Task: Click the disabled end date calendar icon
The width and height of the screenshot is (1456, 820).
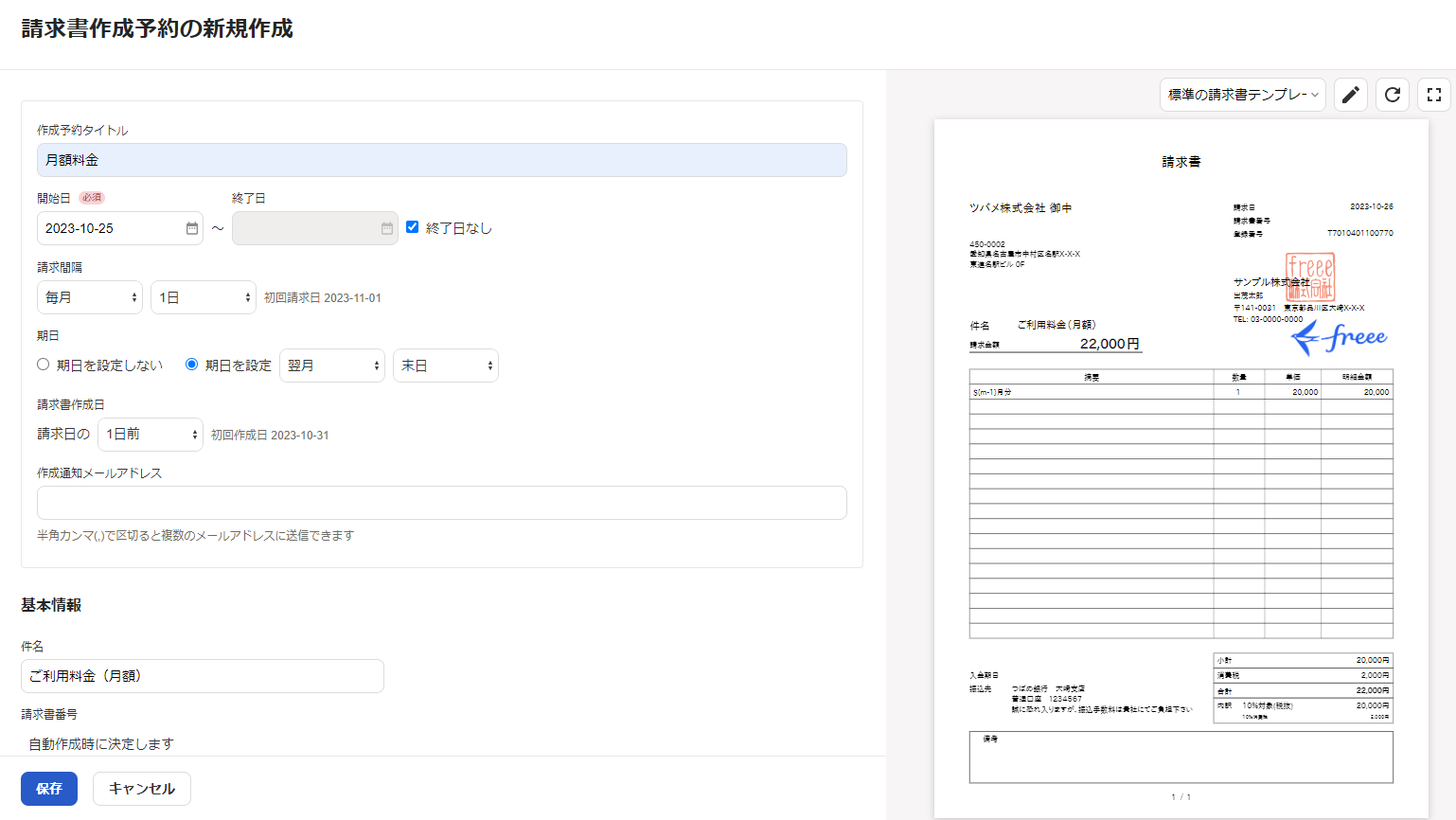Action: tap(387, 228)
